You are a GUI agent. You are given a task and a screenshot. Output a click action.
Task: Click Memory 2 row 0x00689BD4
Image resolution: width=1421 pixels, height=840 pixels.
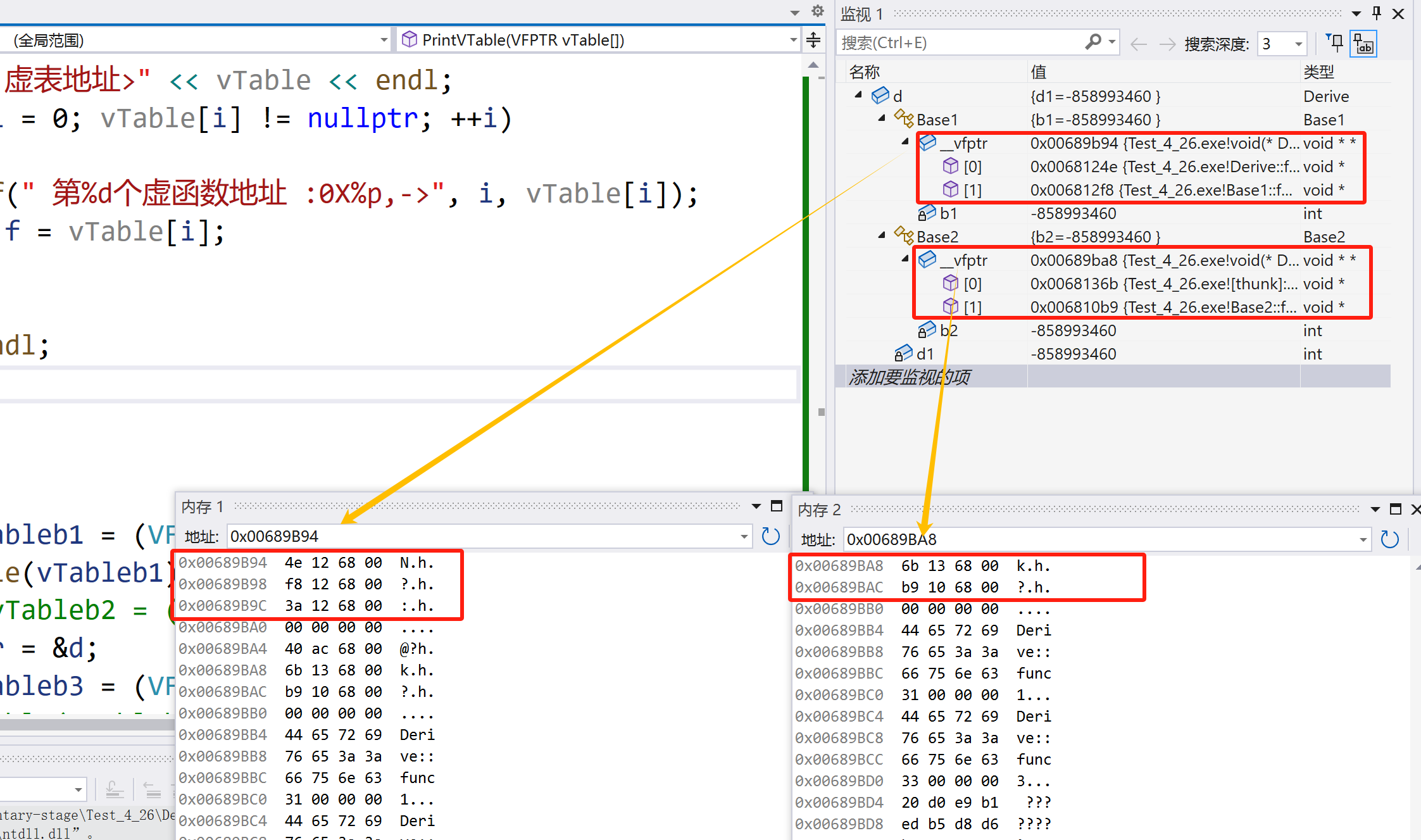pyautogui.click(x=923, y=803)
